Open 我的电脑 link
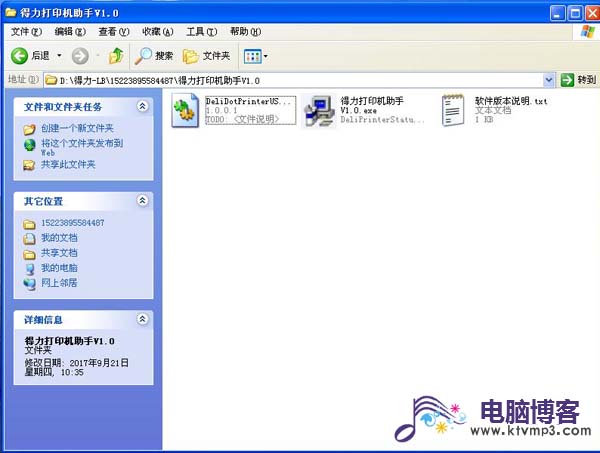The image size is (600, 453). 59,268
